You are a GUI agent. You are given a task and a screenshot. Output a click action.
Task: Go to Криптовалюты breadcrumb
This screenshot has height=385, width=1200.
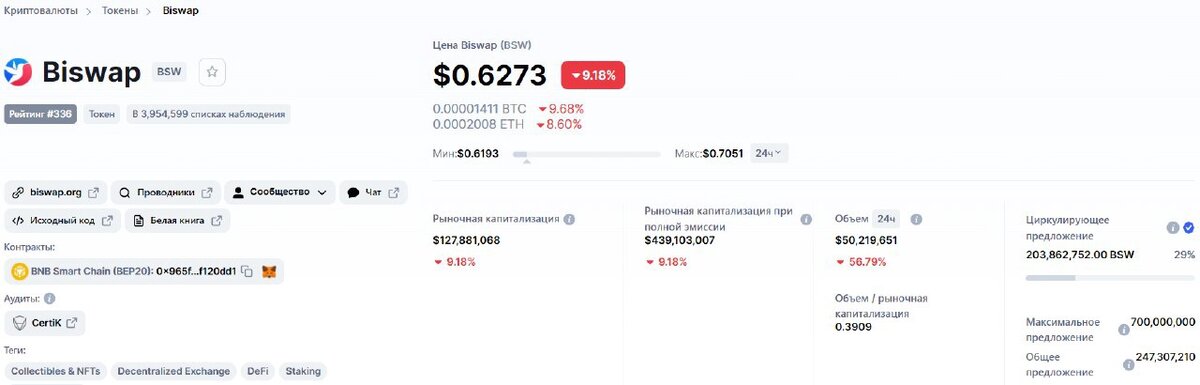[39, 11]
